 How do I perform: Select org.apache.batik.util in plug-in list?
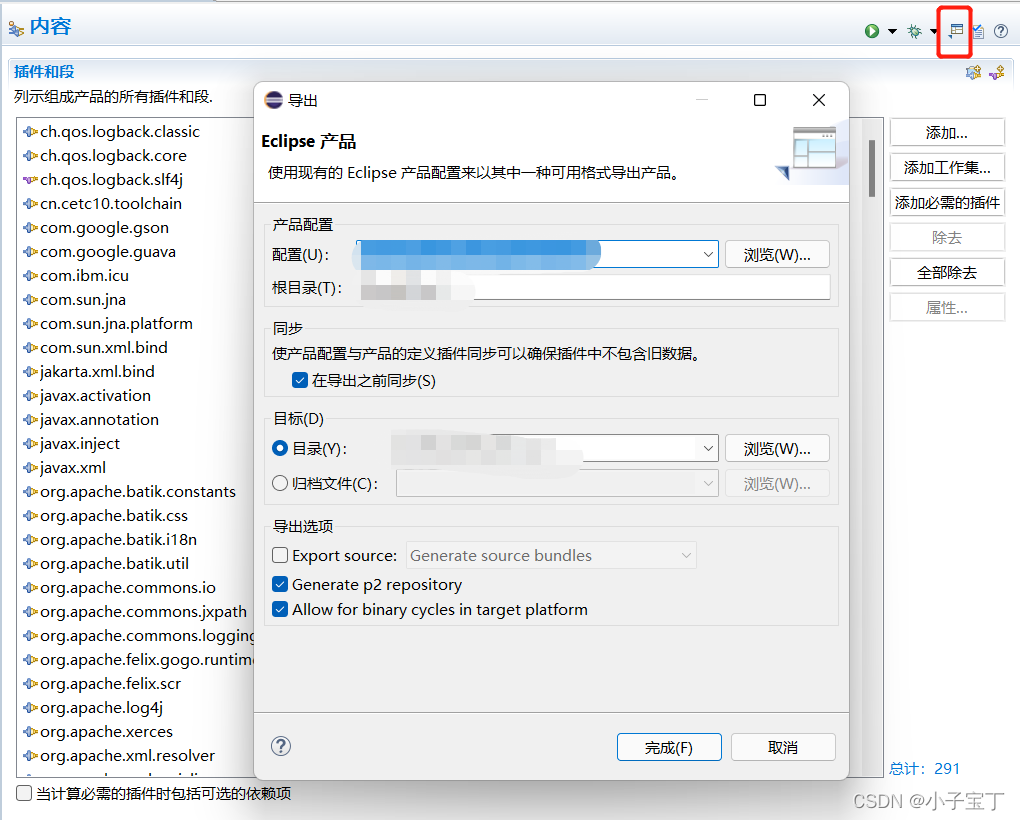pyautogui.click(x=114, y=564)
